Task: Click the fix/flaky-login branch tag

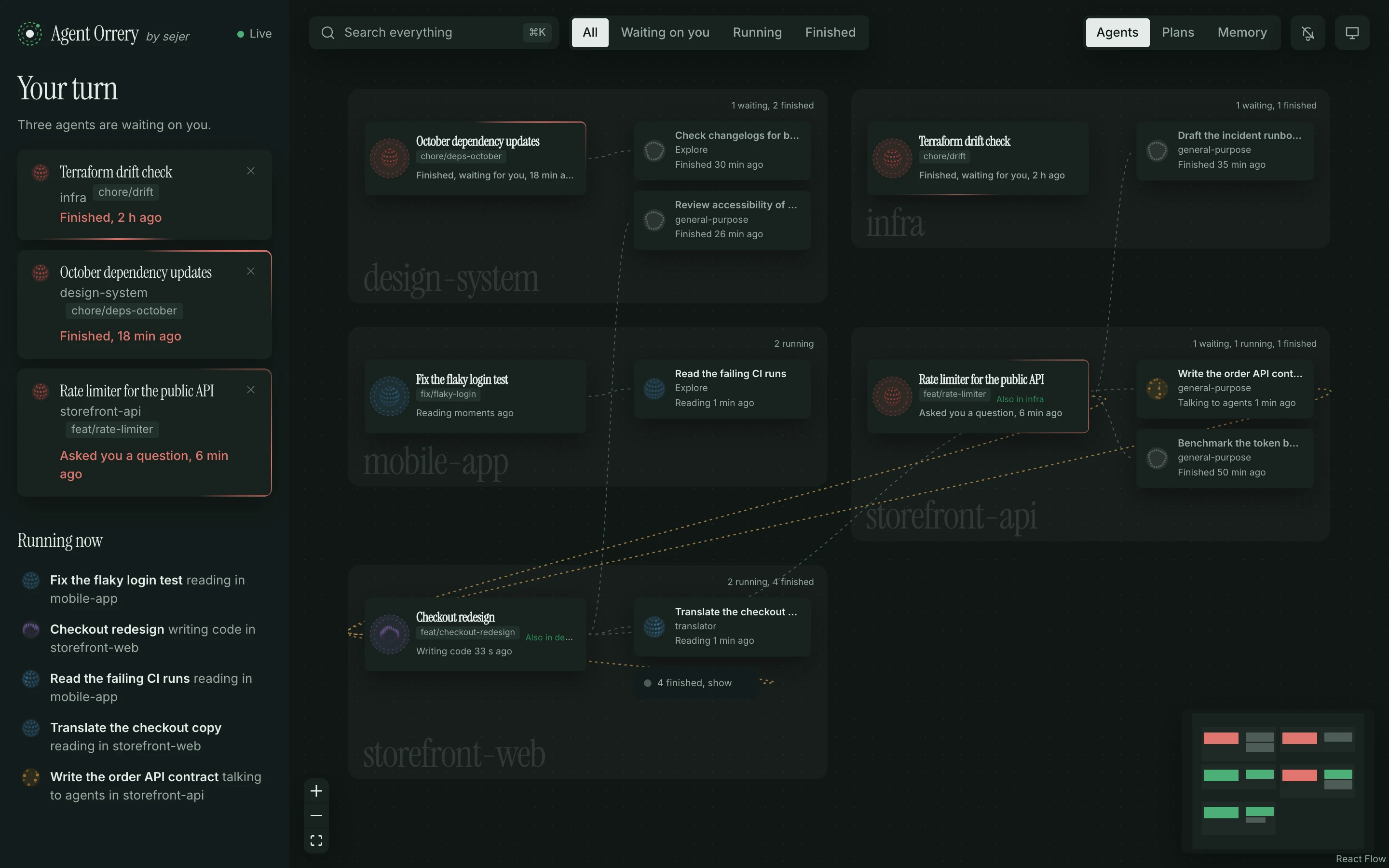Action: click(448, 394)
